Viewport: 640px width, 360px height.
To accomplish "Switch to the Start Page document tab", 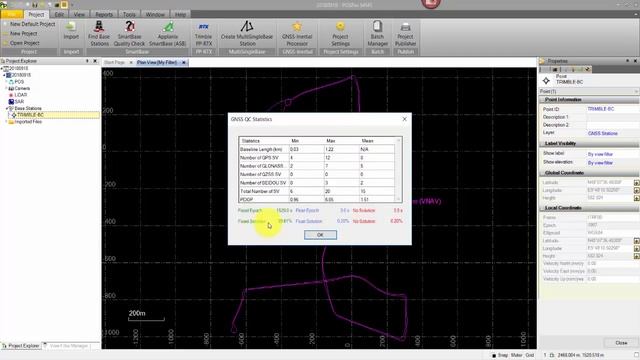I will 114,62.
